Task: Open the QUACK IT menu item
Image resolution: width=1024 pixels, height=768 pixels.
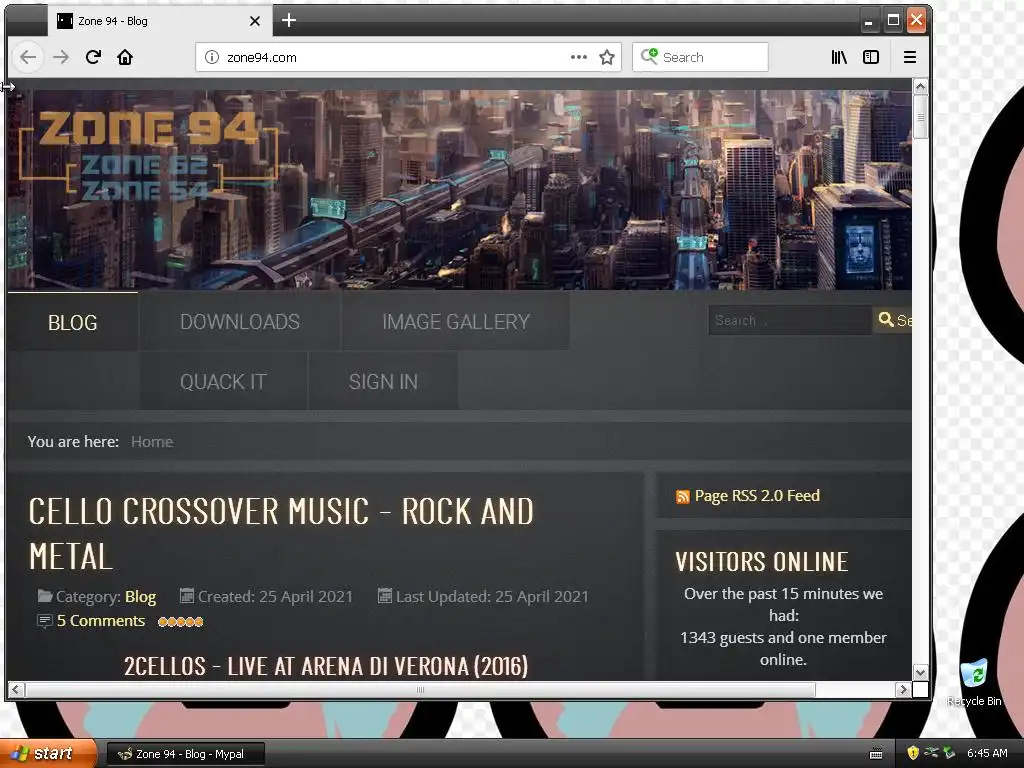Action: (223, 381)
